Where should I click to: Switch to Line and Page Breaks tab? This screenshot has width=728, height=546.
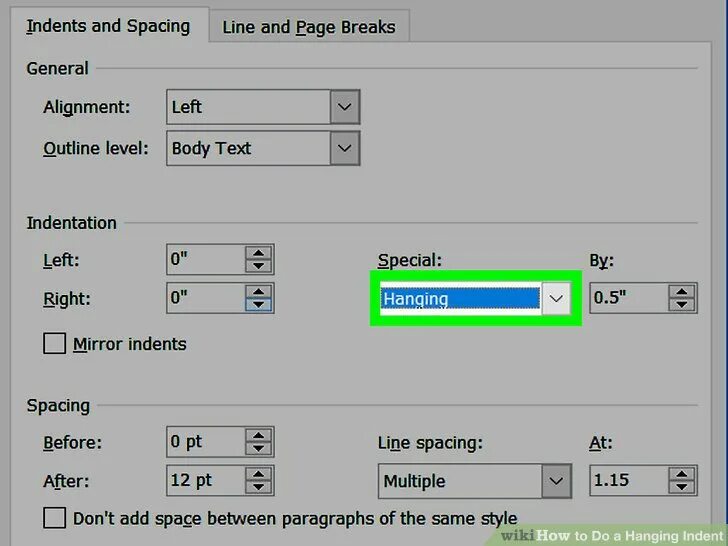(x=308, y=27)
